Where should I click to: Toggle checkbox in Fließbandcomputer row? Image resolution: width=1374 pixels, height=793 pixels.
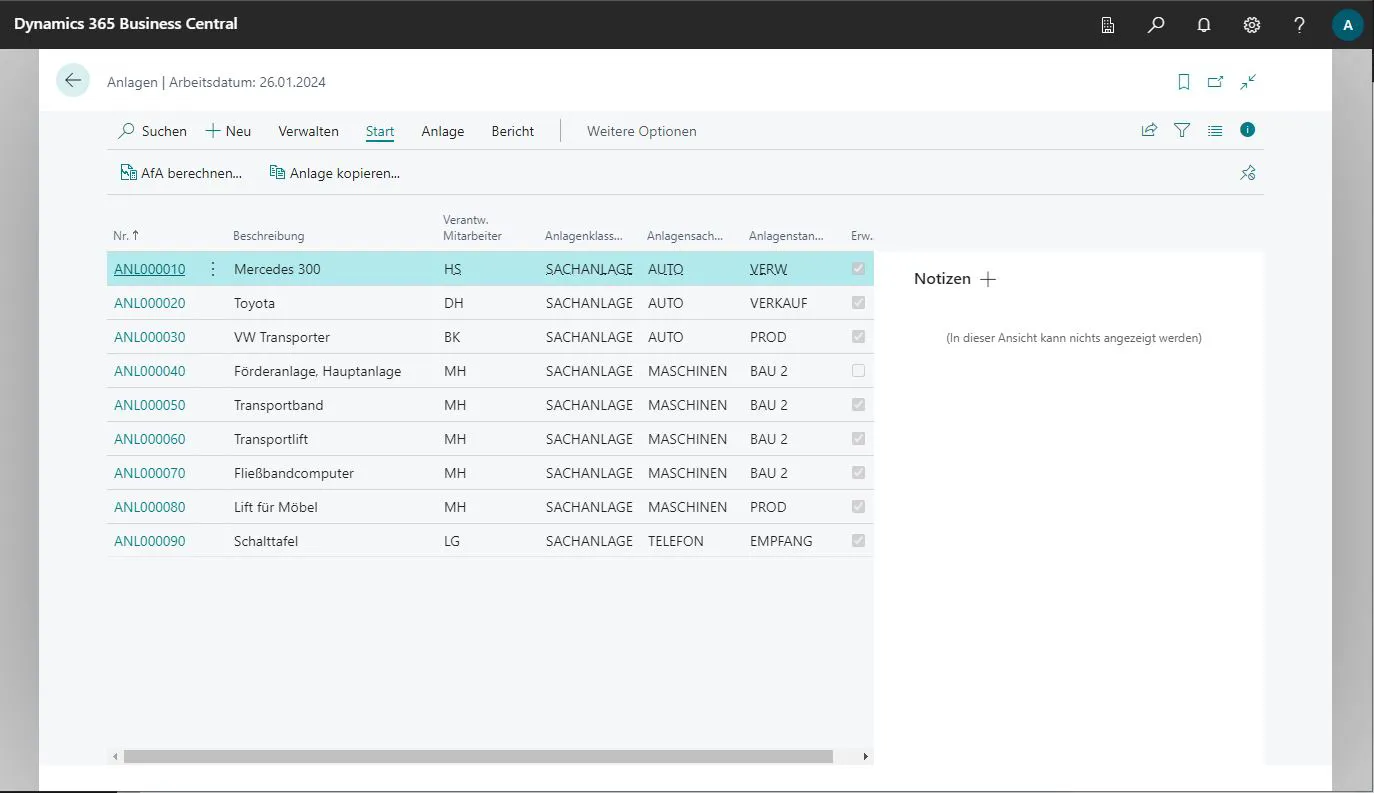858,473
